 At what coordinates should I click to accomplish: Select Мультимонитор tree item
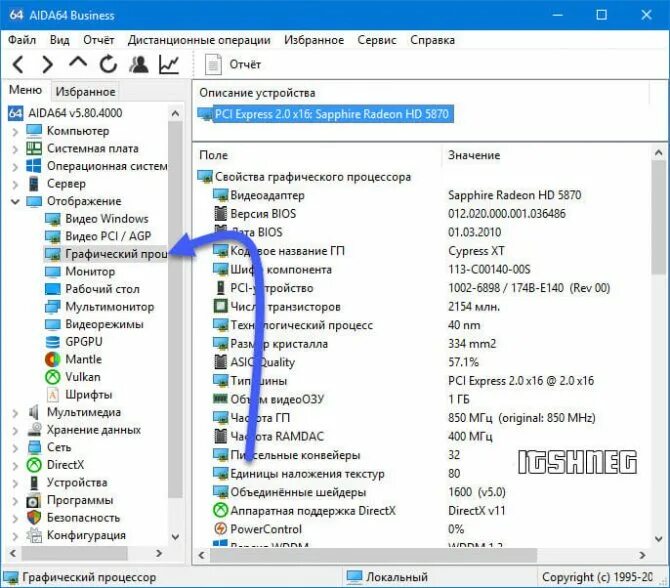(109, 306)
